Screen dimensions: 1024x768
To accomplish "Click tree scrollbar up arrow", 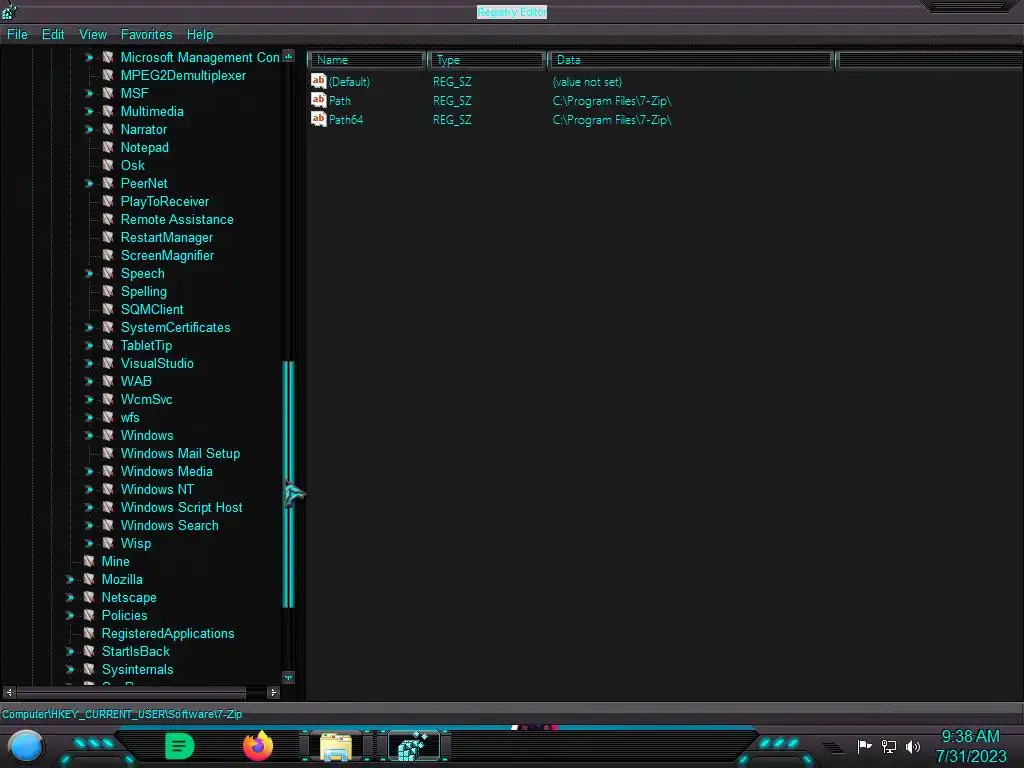I will pos(288,56).
